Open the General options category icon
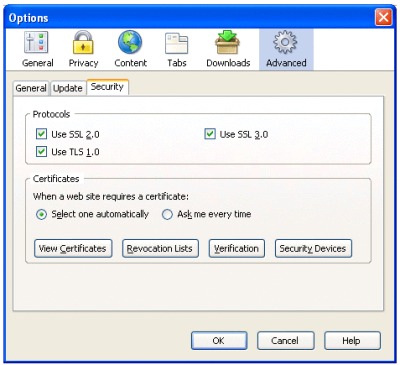 click(38, 49)
